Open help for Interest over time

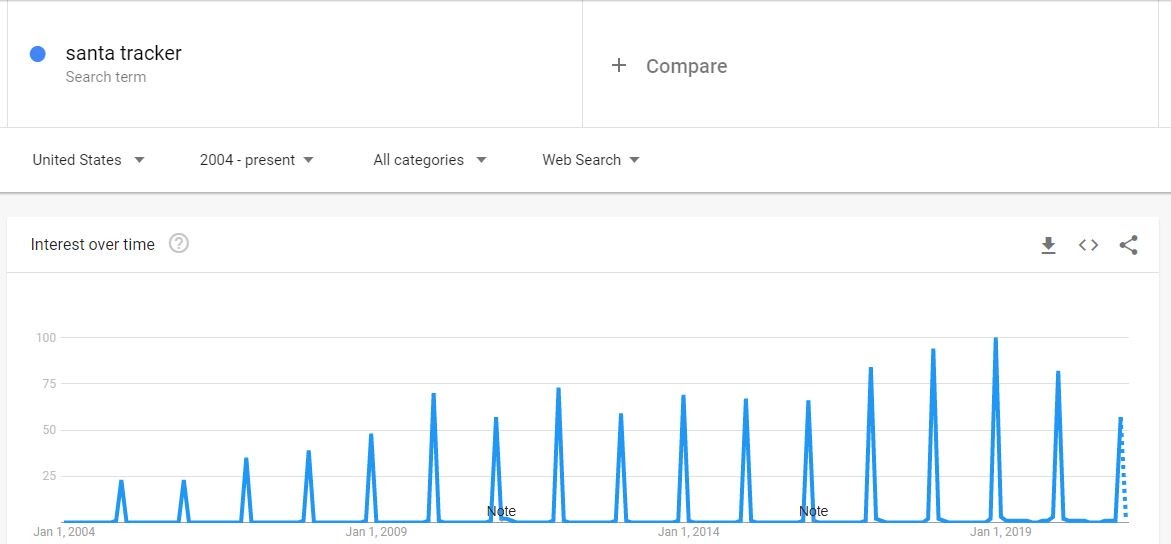pyautogui.click(x=178, y=244)
